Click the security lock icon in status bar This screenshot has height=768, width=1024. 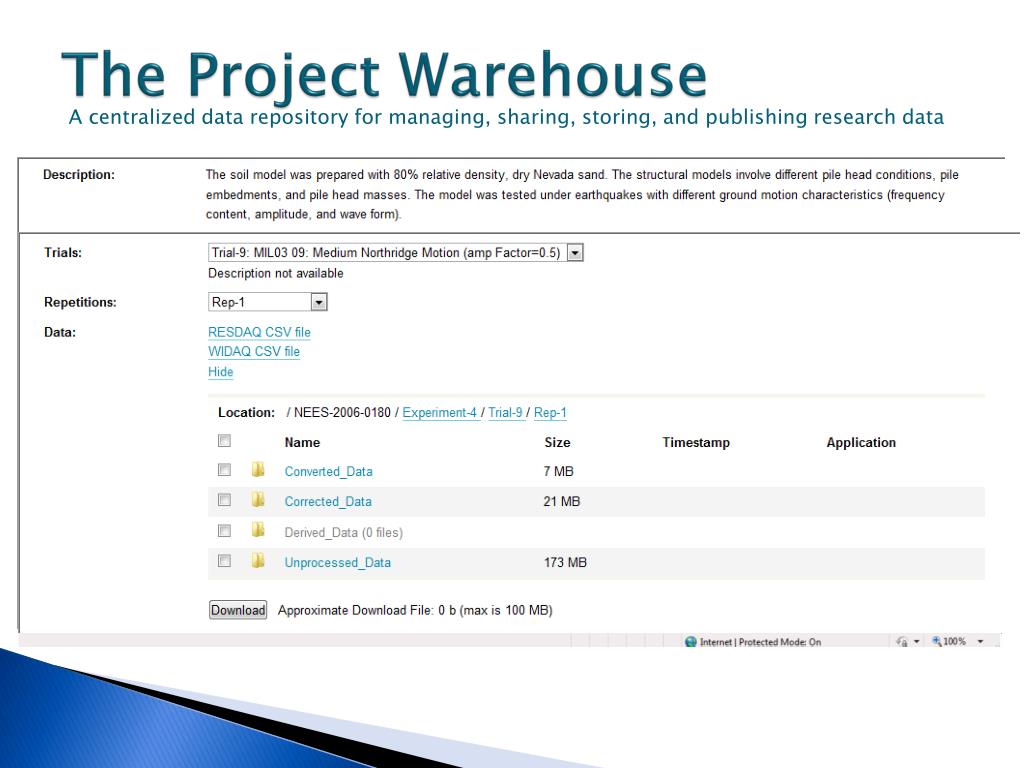[903, 642]
